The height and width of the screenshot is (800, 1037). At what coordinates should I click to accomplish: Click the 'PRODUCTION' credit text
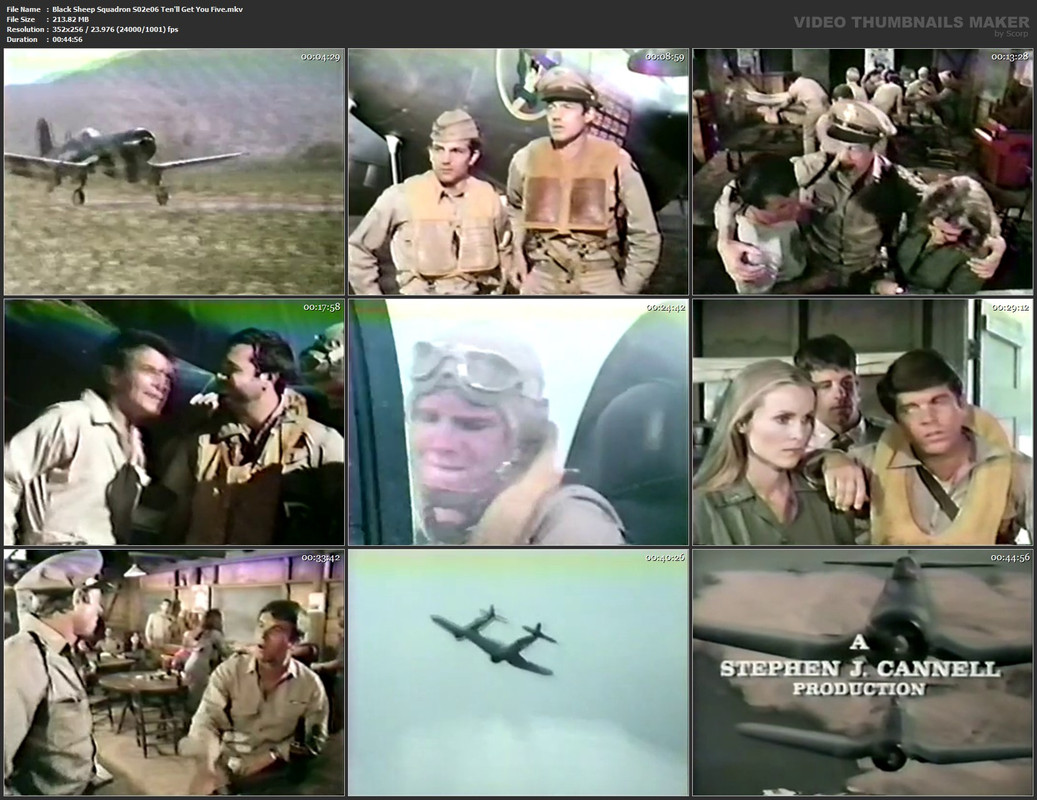click(x=859, y=689)
